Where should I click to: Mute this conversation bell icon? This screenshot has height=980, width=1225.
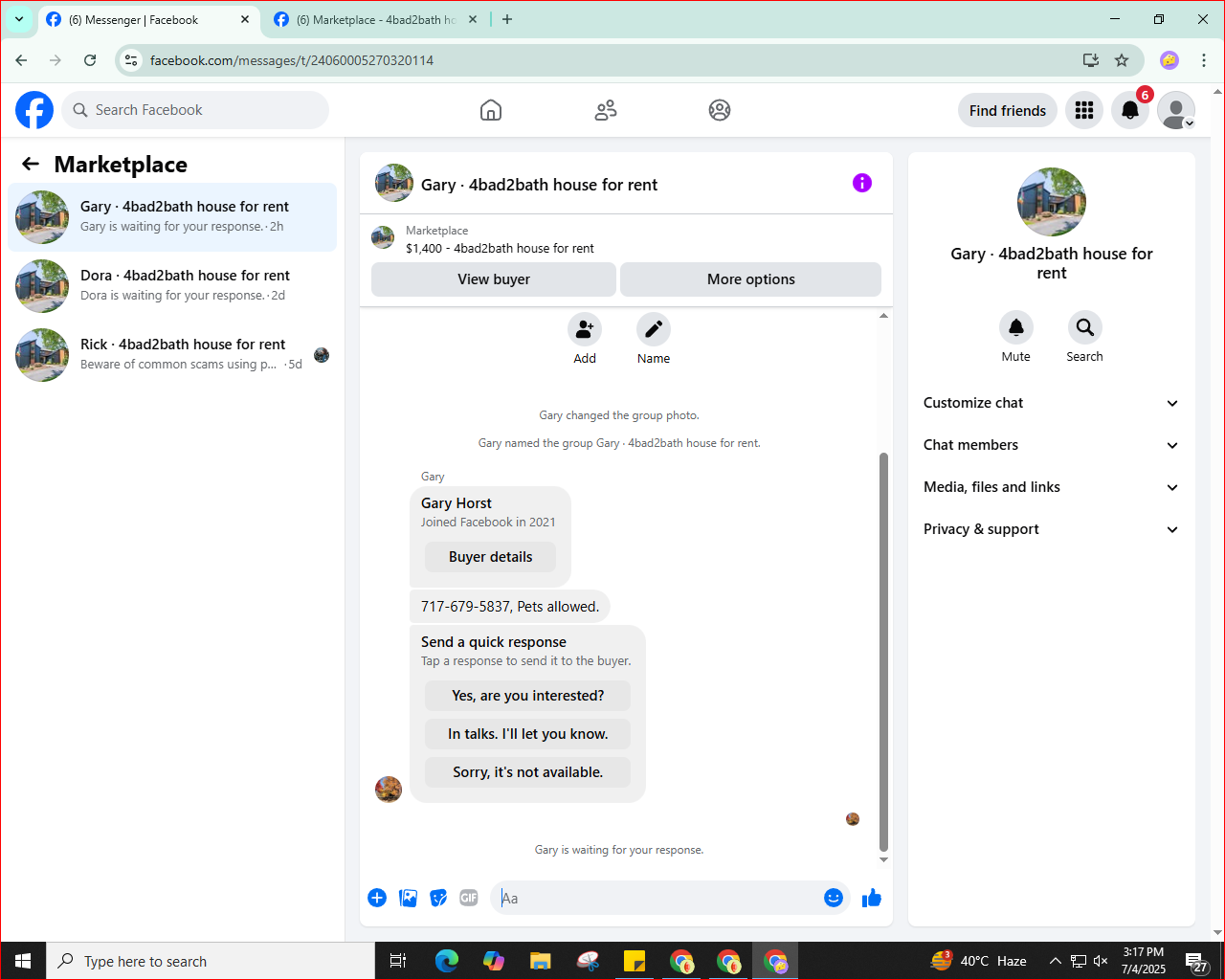1016,327
